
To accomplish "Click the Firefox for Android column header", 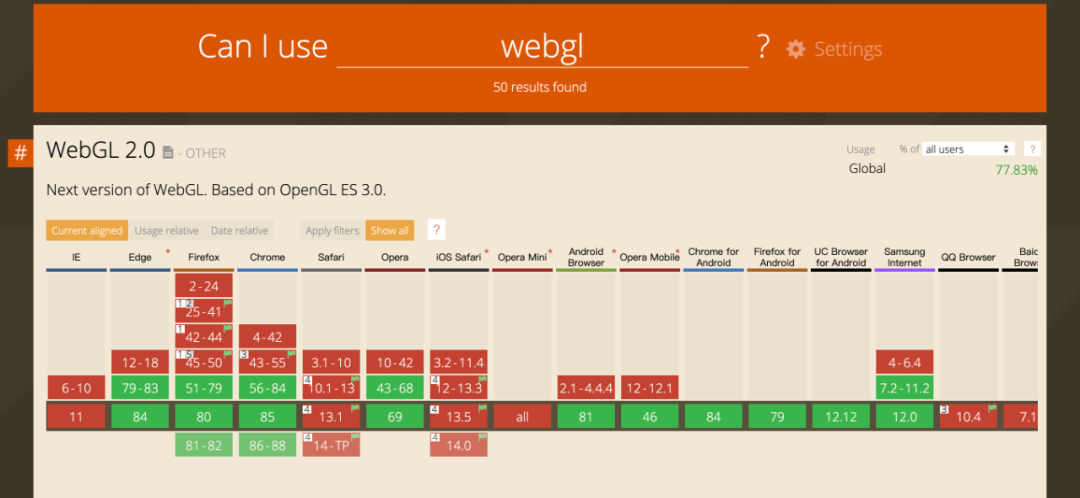I will coord(777,258).
